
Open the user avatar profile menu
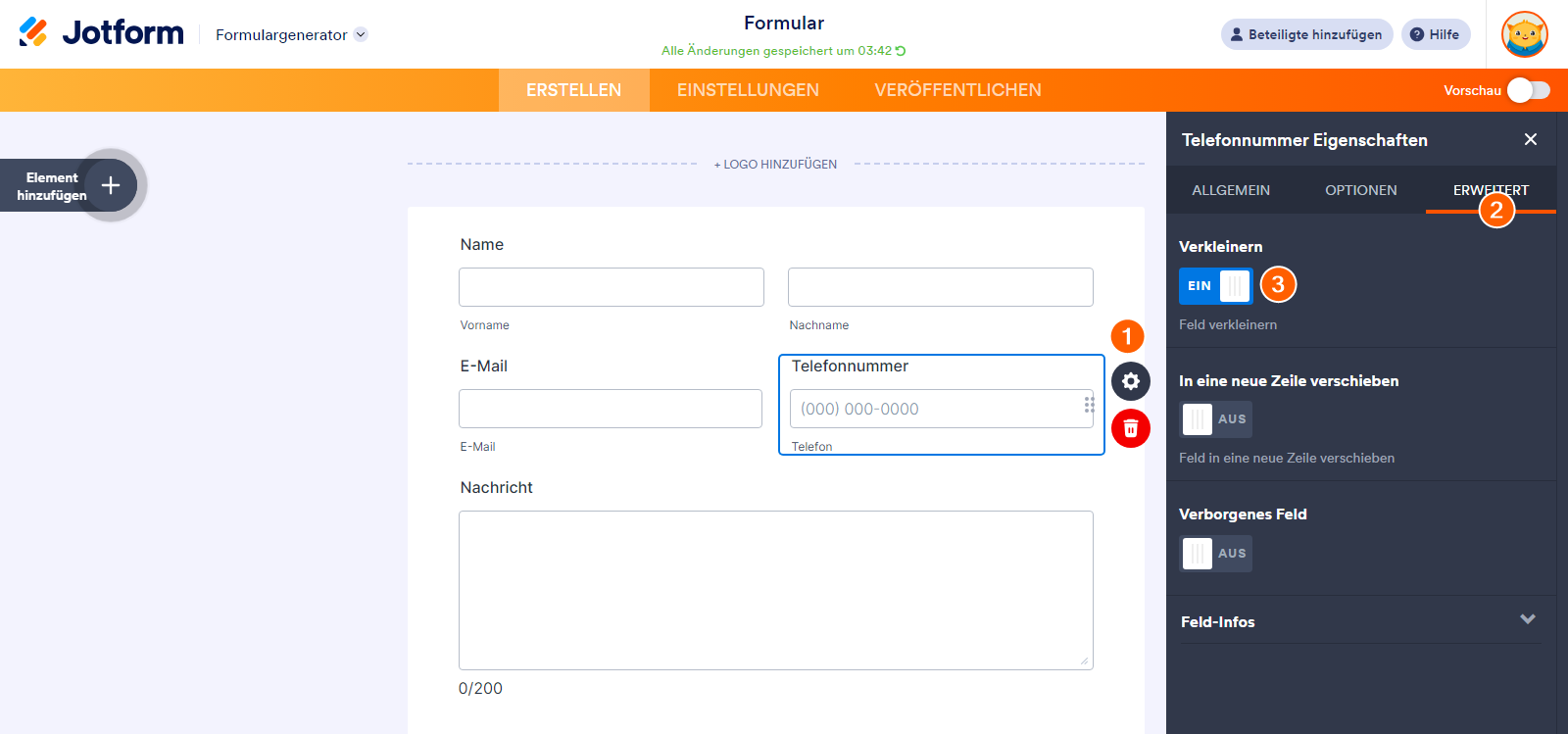[1524, 34]
